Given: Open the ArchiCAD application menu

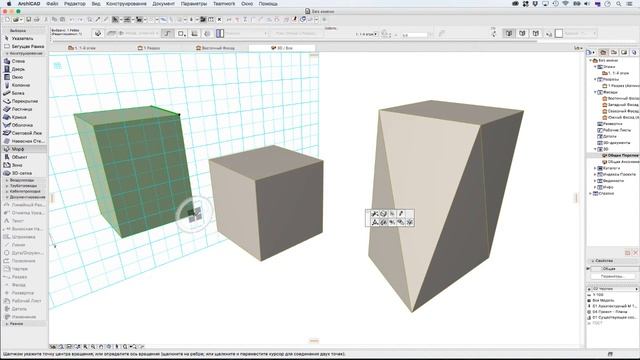Looking at the screenshot, I should click(28, 4).
